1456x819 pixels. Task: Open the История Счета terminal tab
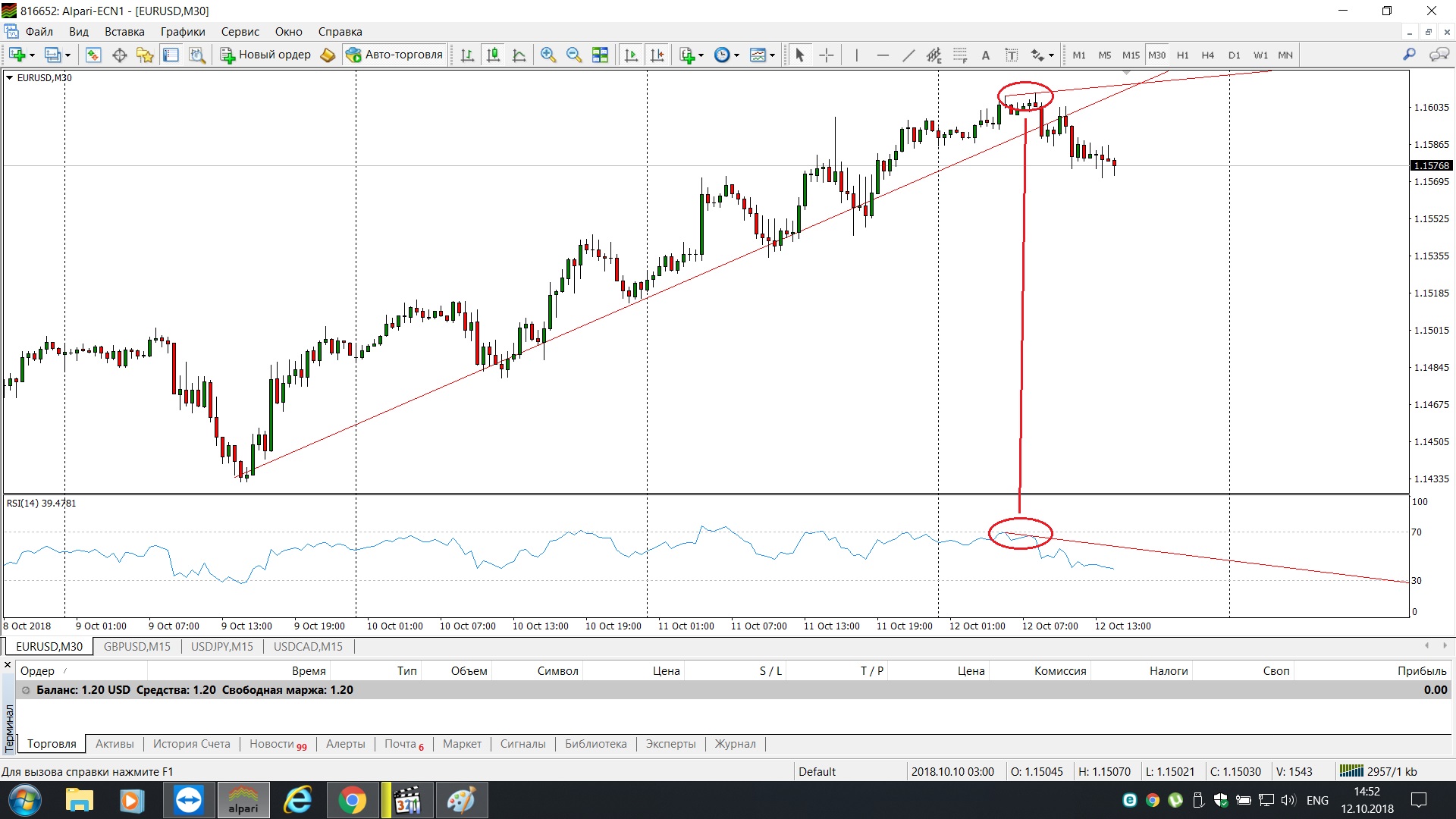(x=192, y=744)
